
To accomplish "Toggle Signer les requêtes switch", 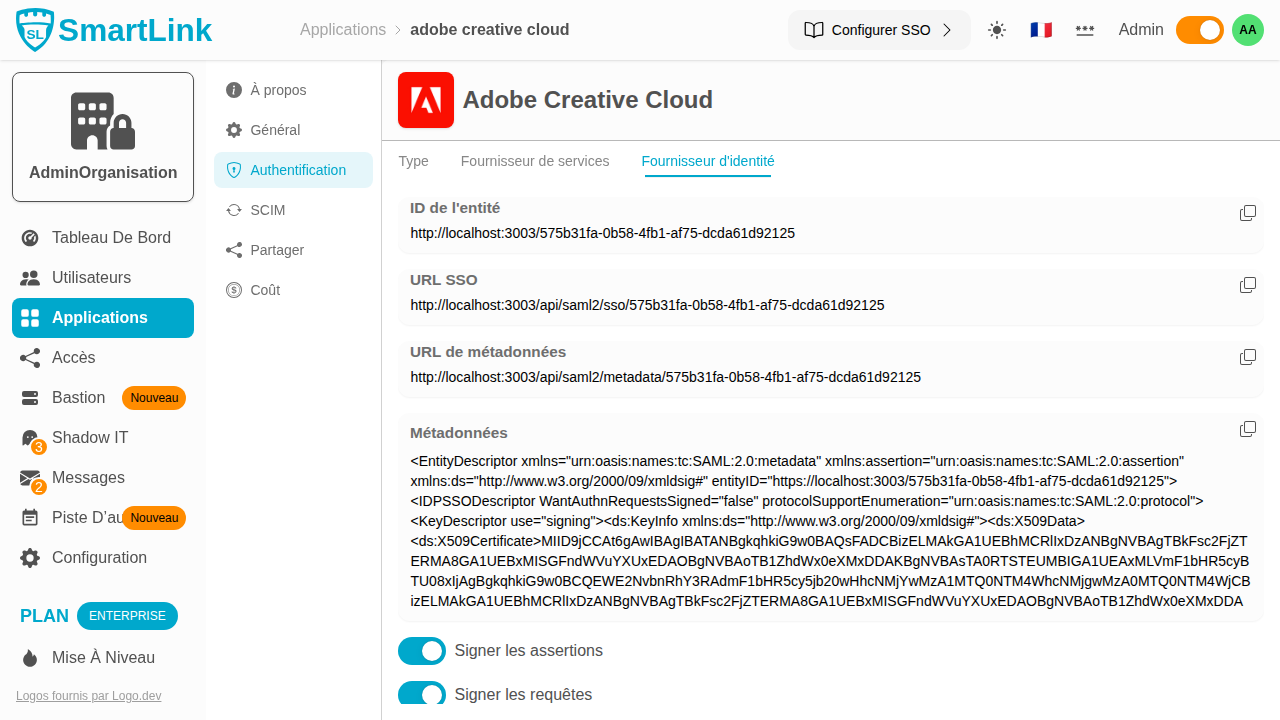I will tap(422, 694).
